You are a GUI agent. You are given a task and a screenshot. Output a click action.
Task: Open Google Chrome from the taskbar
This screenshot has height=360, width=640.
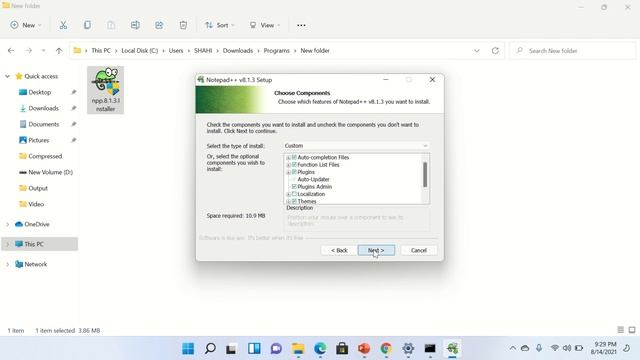click(x=386, y=348)
